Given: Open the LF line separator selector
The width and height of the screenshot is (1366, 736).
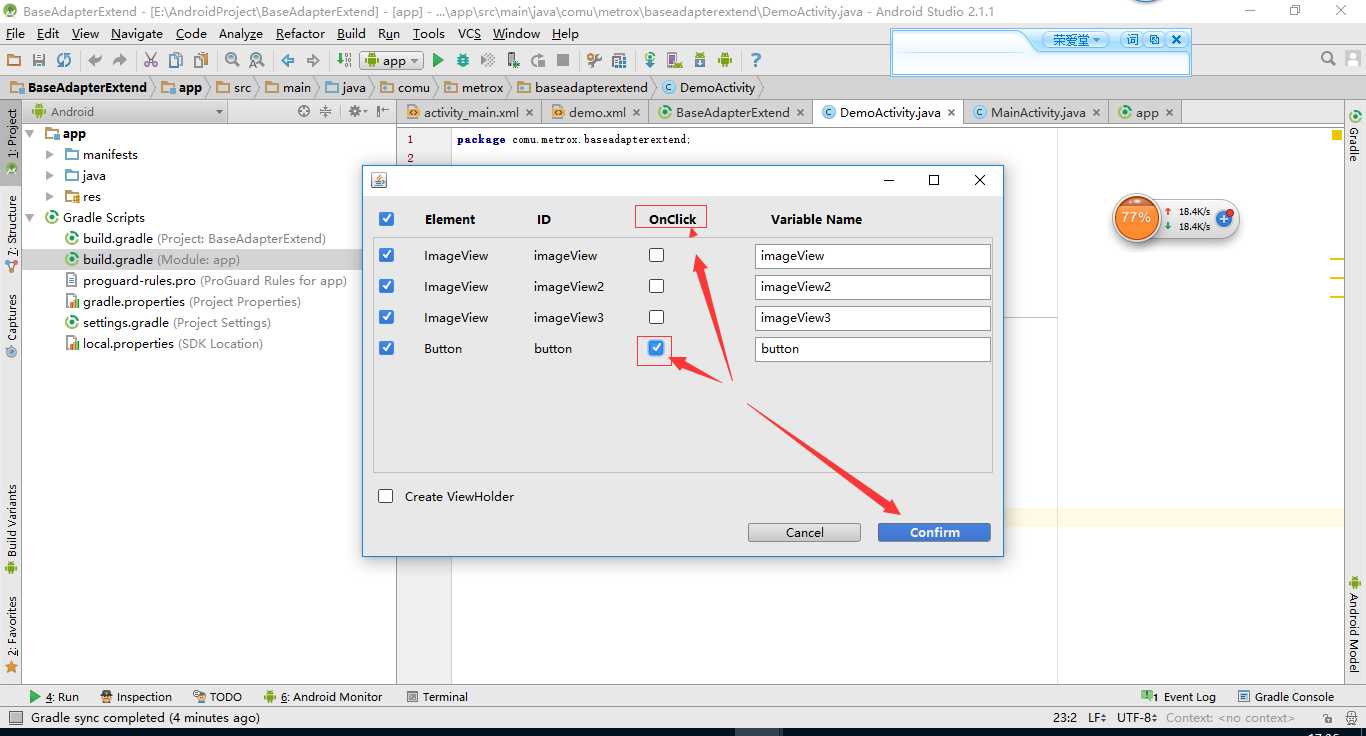Looking at the screenshot, I should 1096,717.
